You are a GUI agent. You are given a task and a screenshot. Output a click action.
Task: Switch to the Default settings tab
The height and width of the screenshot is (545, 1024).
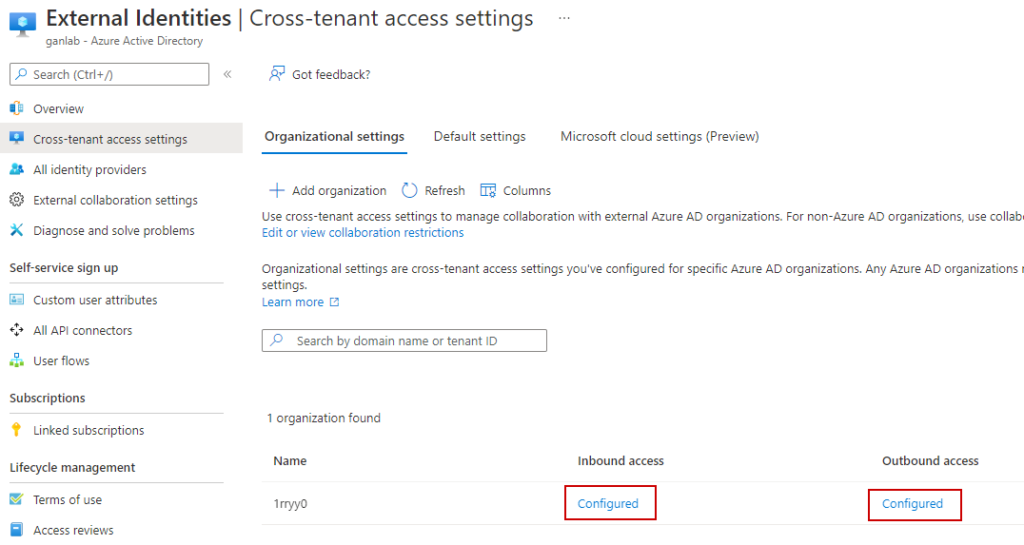(479, 136)
